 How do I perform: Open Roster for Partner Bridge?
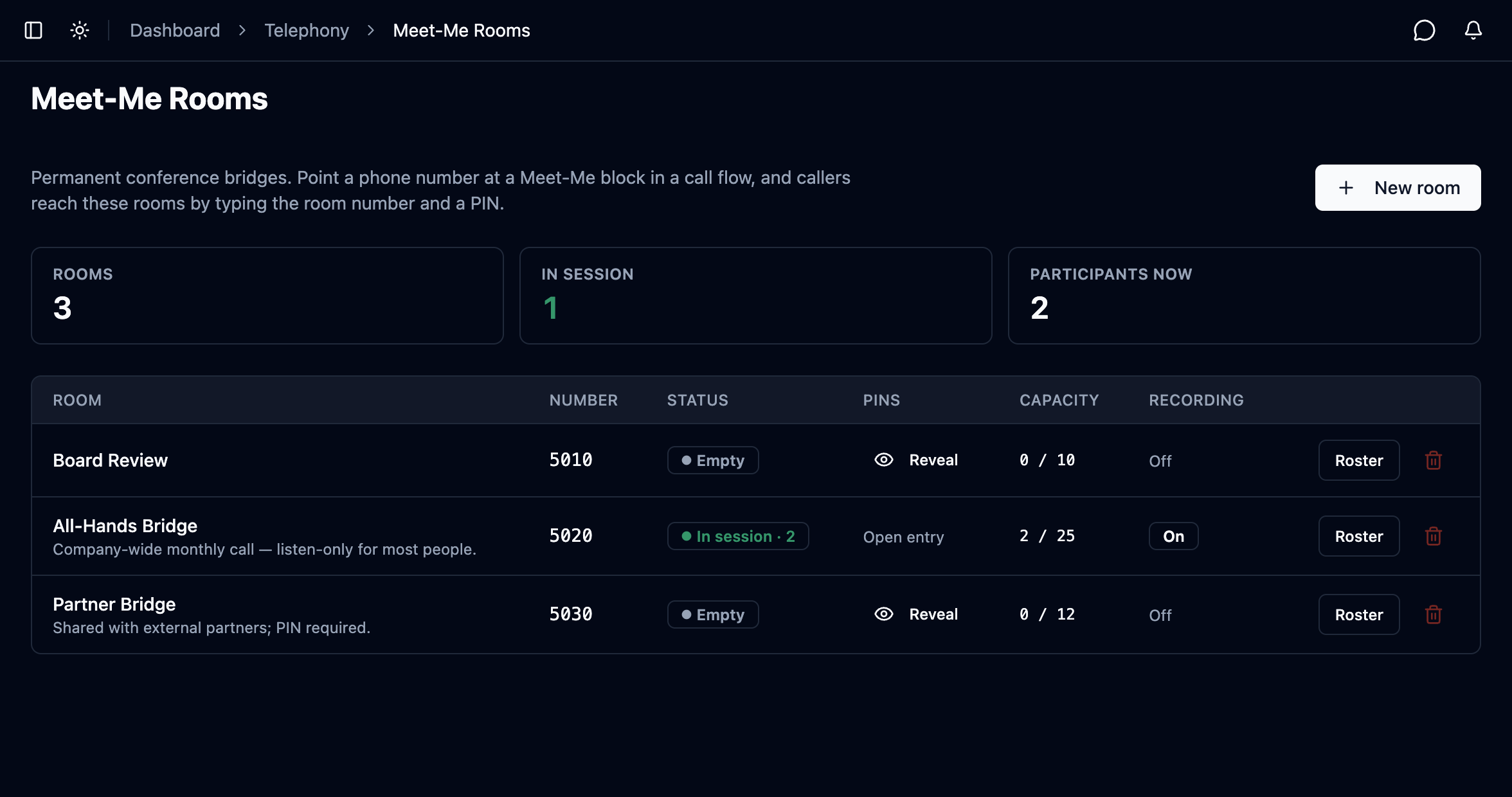[1359, 614]
